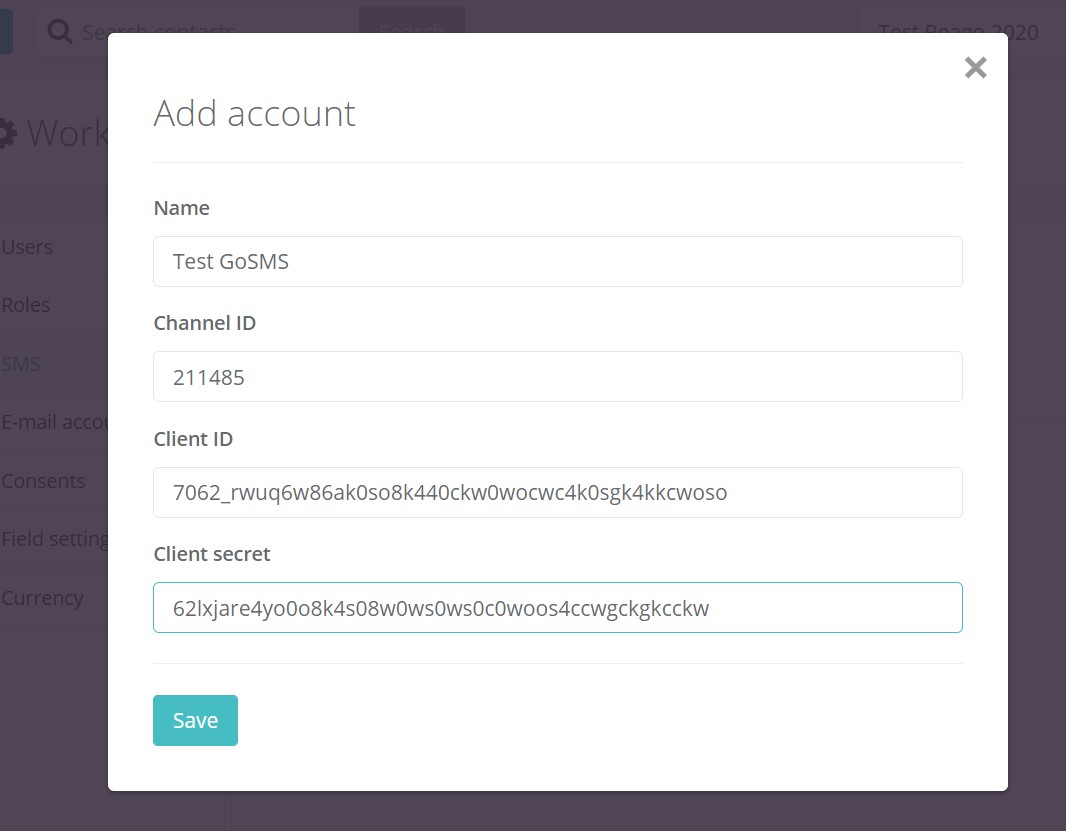Open Field settings in sidebar
The height and width of the screenshot is (831, 1066).
pos(54,539)
